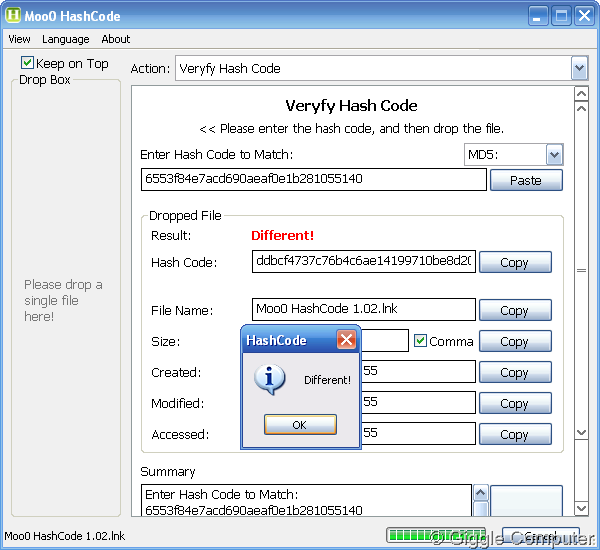Click the Summary text box
600x550 pixels.
pyautogui.click(x=306, y=501)
